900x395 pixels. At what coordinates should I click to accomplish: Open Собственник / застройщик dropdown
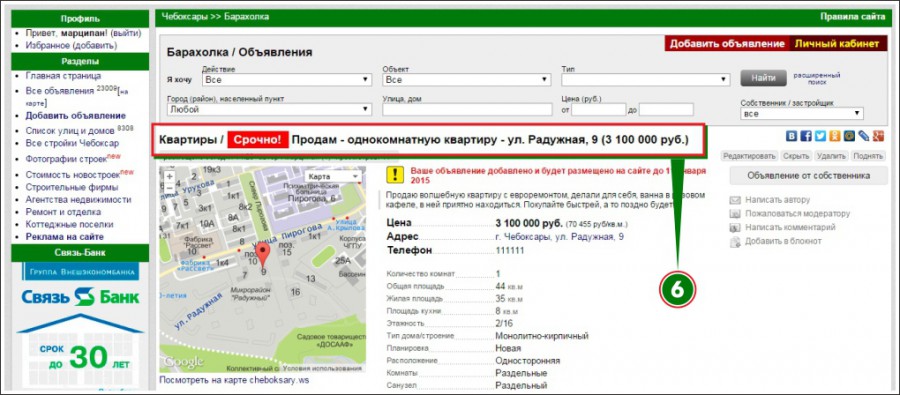pos(802,114)
